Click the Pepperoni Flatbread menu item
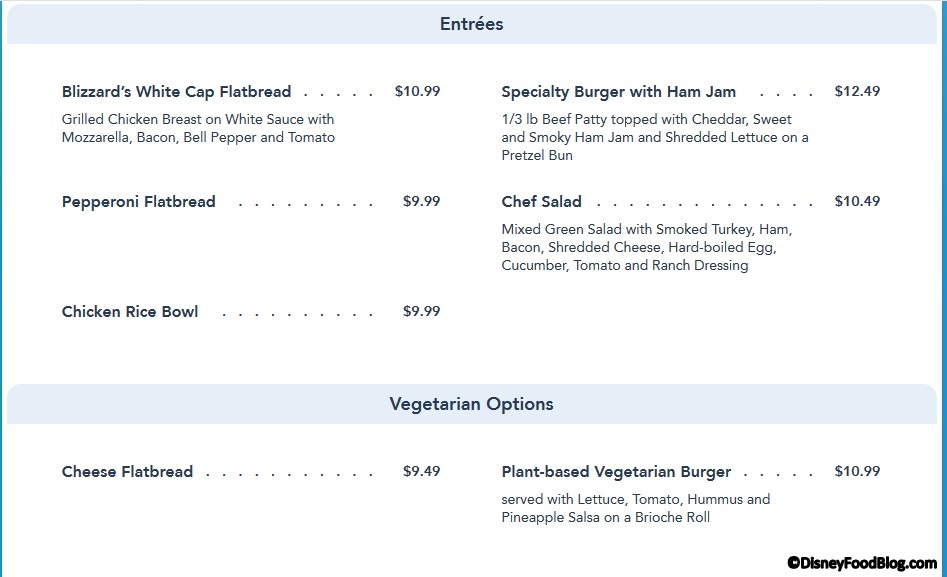Screen dimensions: 947x577 click(138, 202)
